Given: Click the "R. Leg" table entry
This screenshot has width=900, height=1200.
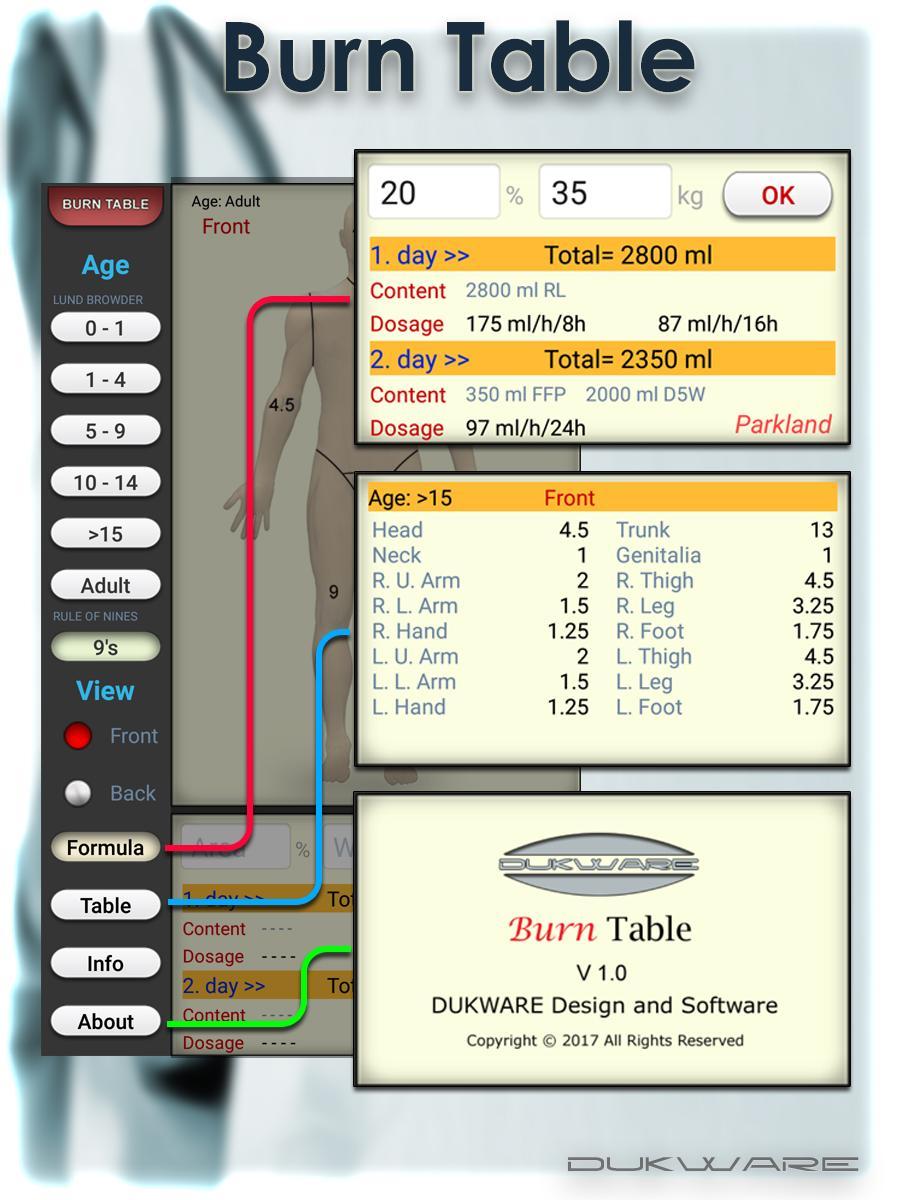Looking at the screenshot, I should pyautogui.click(x=725, y=606).
